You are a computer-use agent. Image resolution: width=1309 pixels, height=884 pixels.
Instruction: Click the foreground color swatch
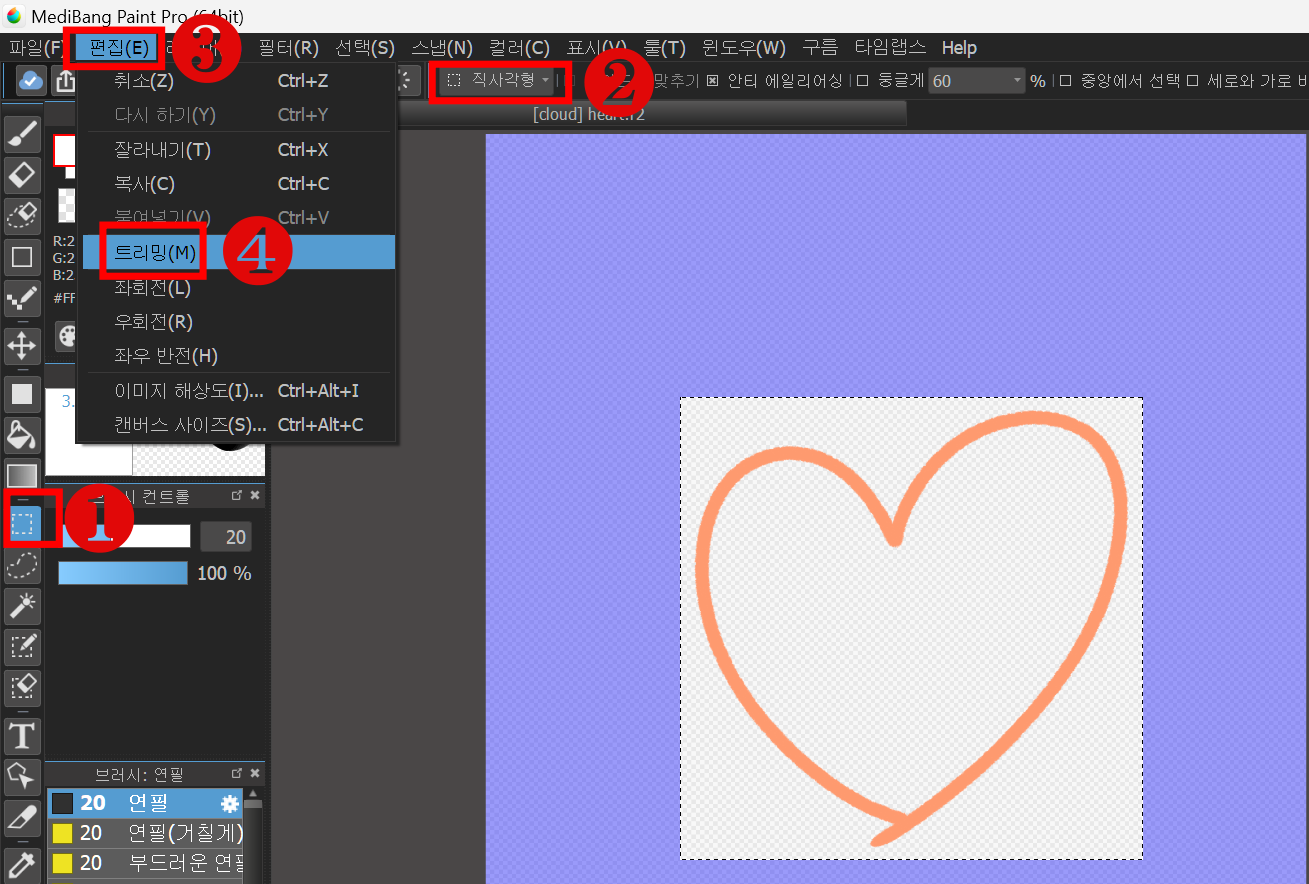tap(65, 150)
